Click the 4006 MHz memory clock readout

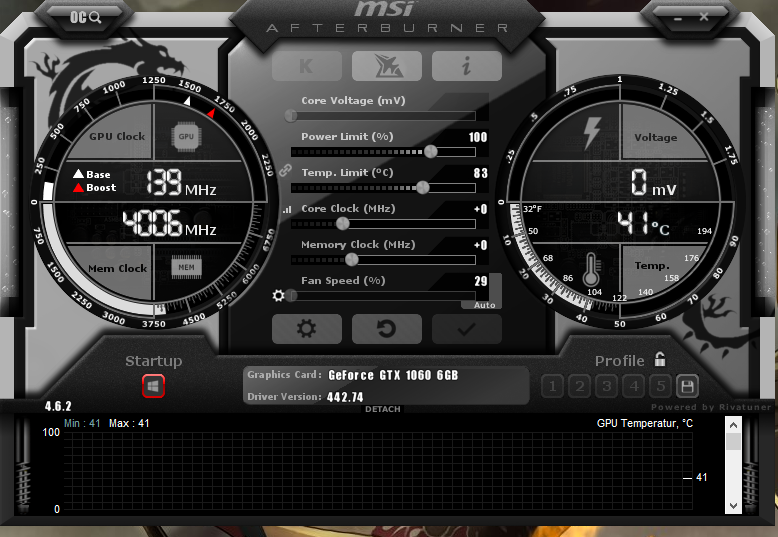pyautogui.click(x=169, y=223)
